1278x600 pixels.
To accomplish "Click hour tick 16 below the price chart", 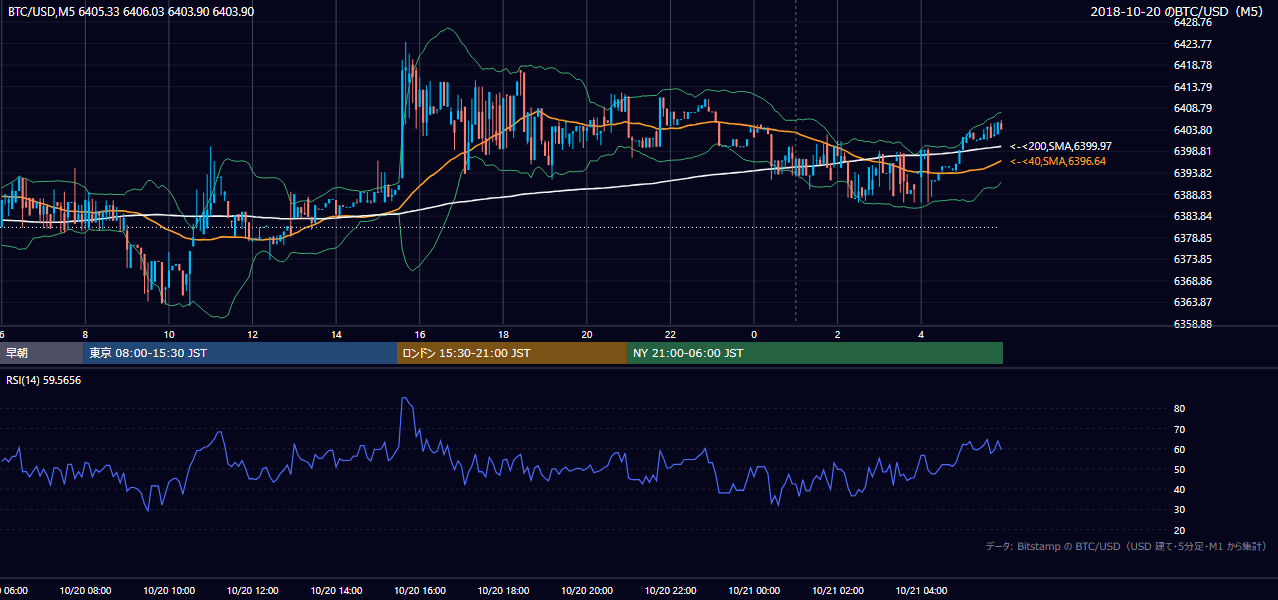I will click(420, 335).
